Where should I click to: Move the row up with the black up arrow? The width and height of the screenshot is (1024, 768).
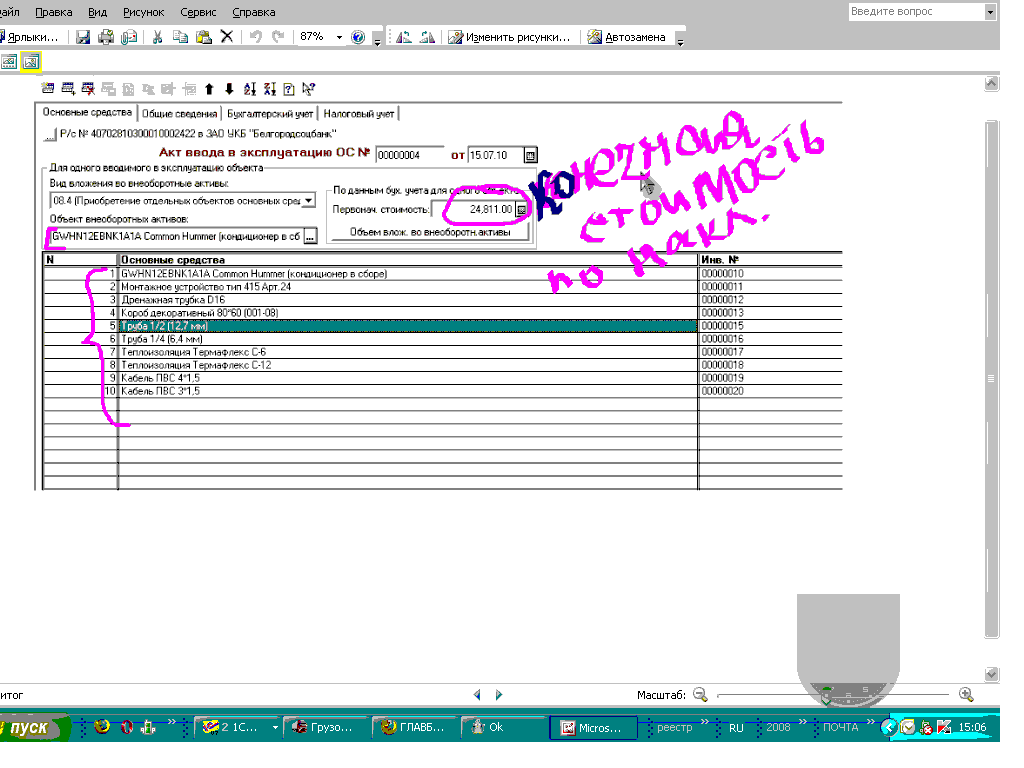tap(209, 89)
